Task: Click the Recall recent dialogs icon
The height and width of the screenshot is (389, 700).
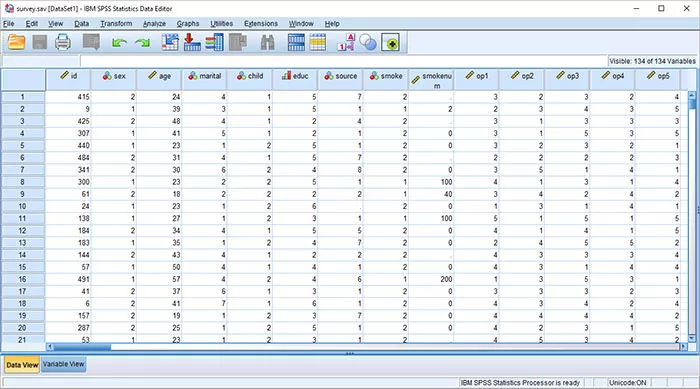Action: [x=91, y=42]
